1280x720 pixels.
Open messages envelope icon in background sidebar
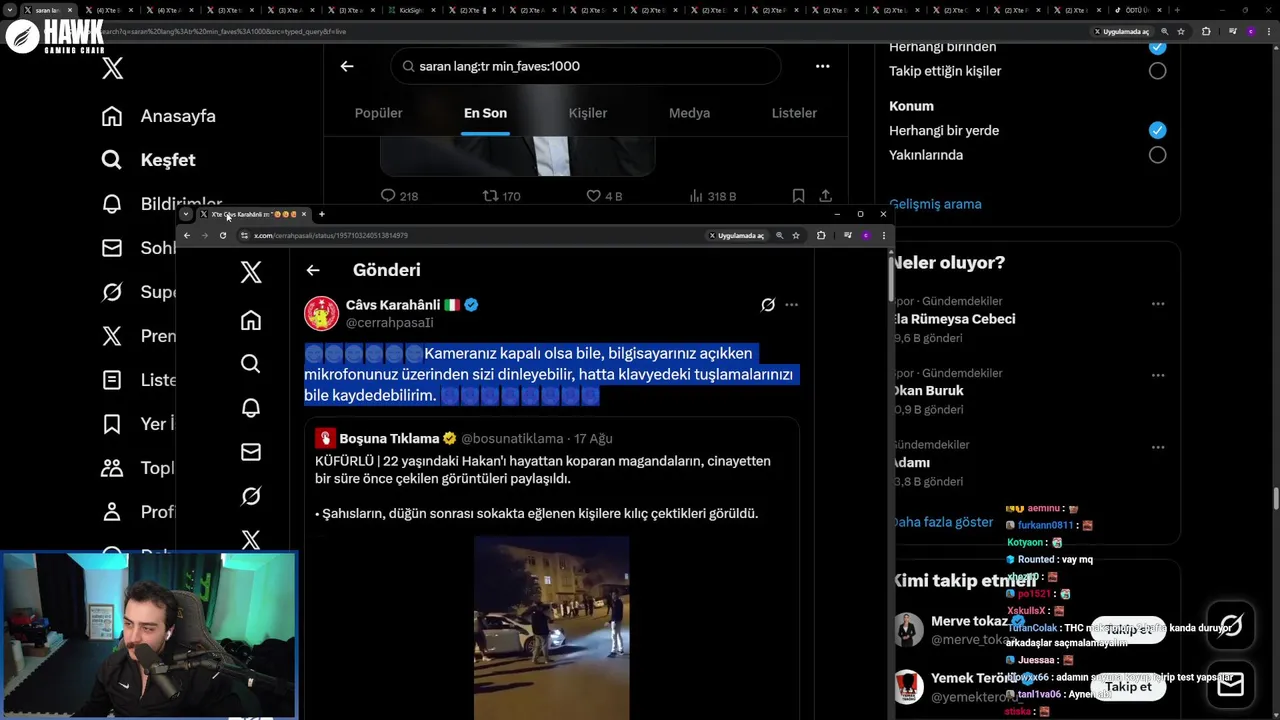click(112, 248)
